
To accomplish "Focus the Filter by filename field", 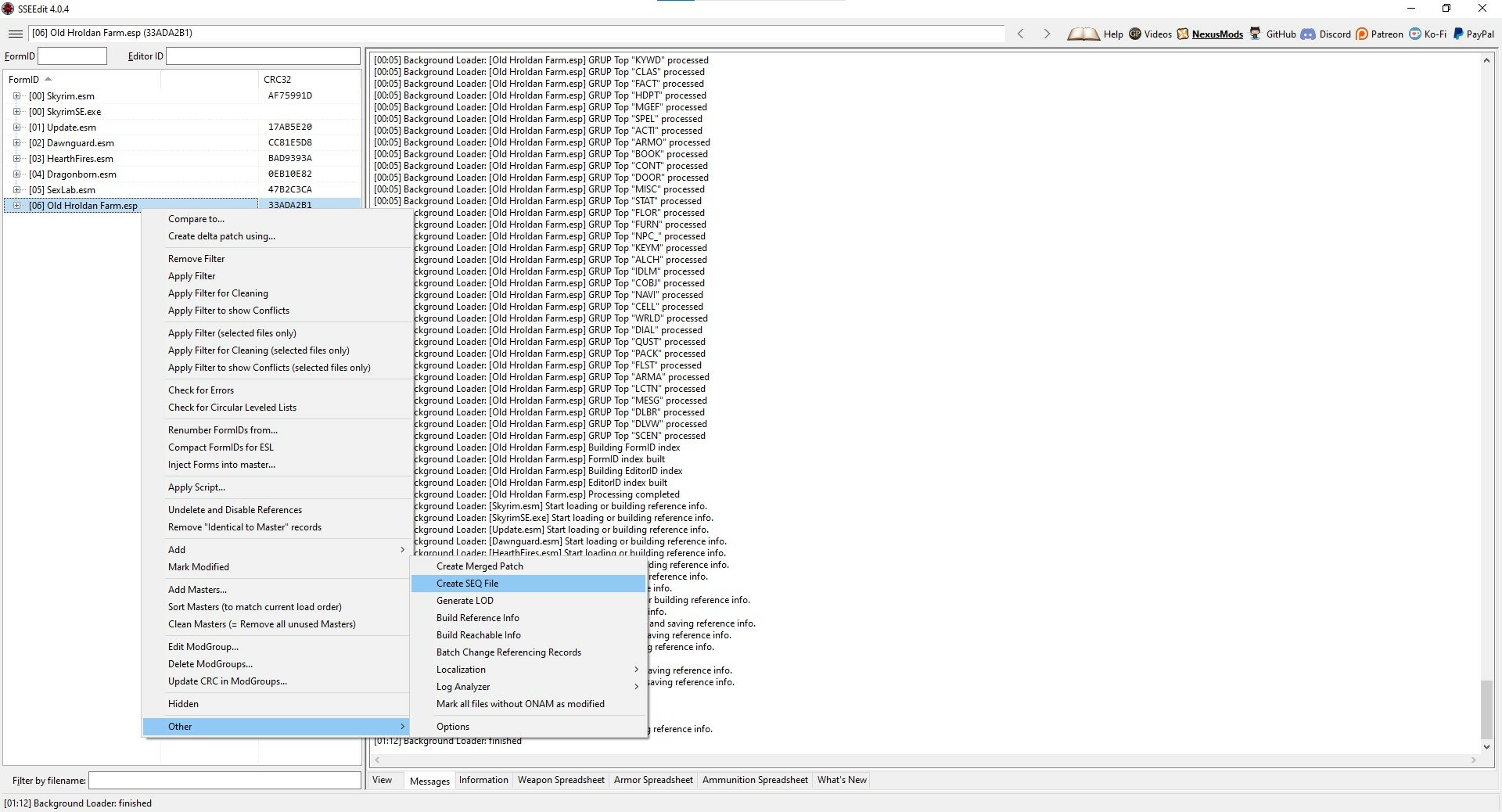I will (225, 781).
